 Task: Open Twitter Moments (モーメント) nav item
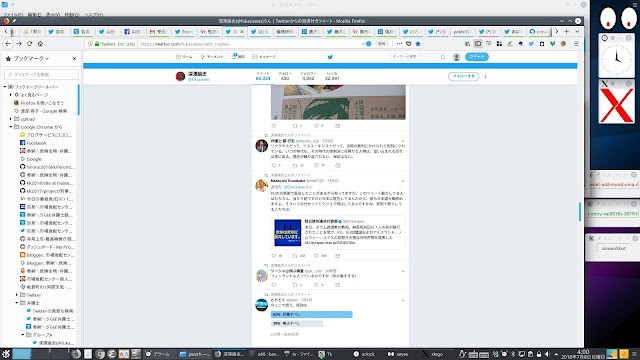click(211, 57)
